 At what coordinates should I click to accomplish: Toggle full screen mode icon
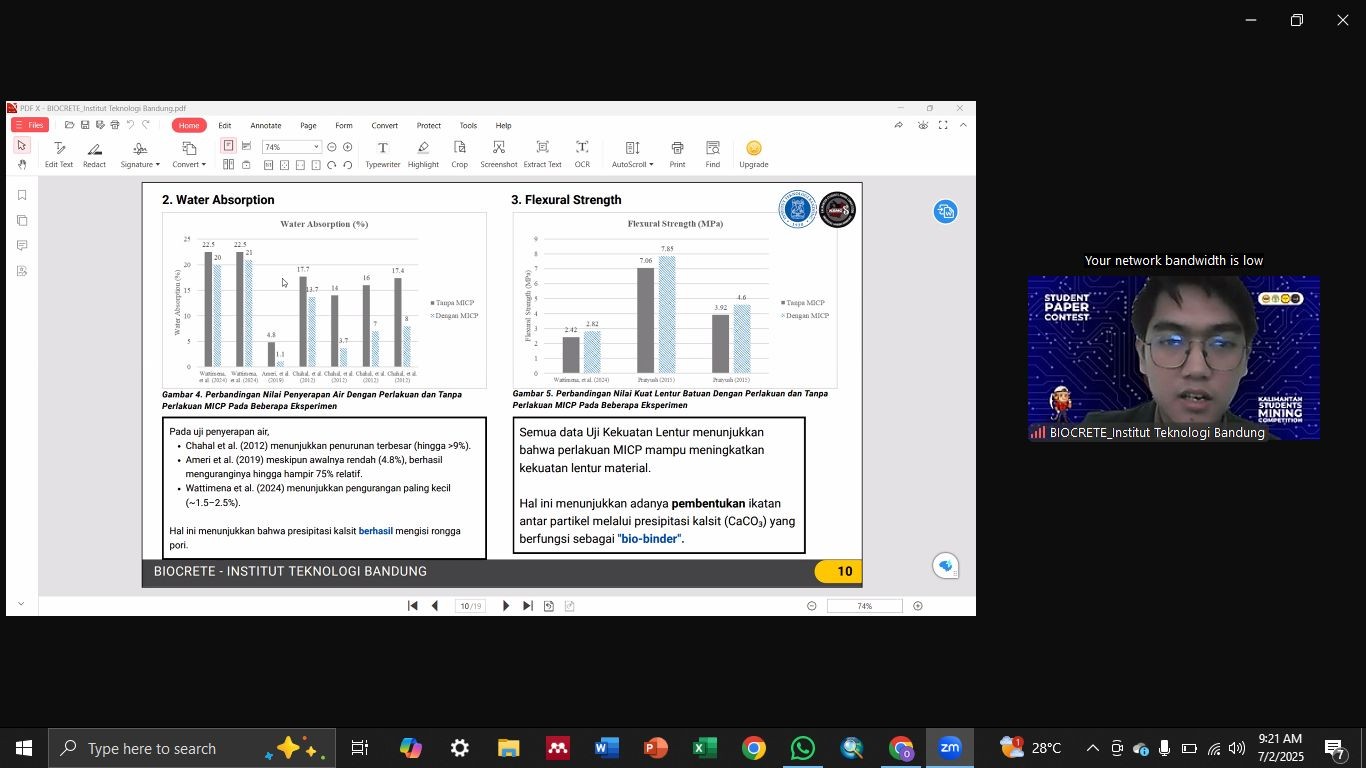(x=943, y=125)
